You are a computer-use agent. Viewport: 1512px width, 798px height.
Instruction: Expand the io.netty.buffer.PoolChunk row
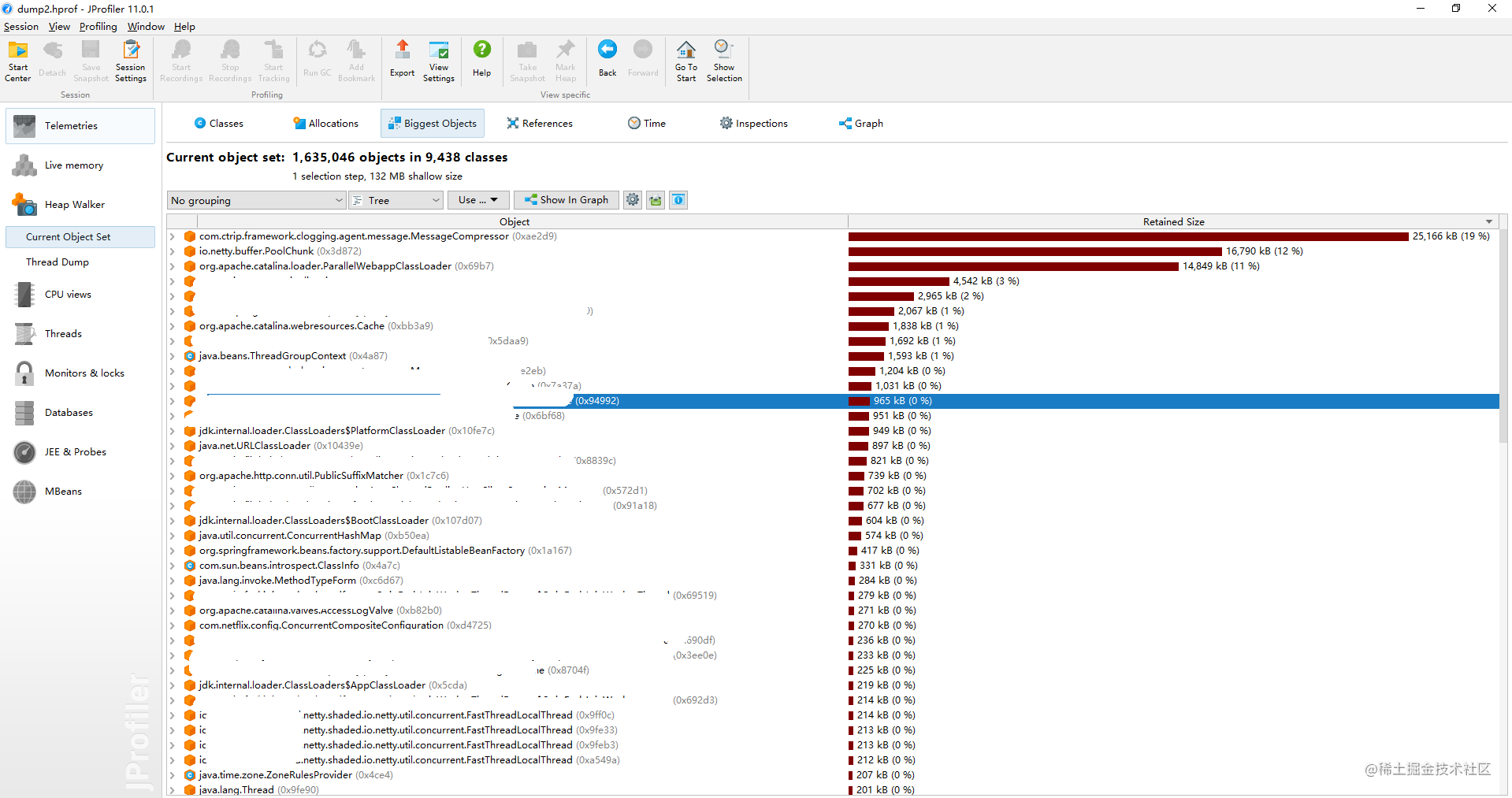click(x=172, y=251)
